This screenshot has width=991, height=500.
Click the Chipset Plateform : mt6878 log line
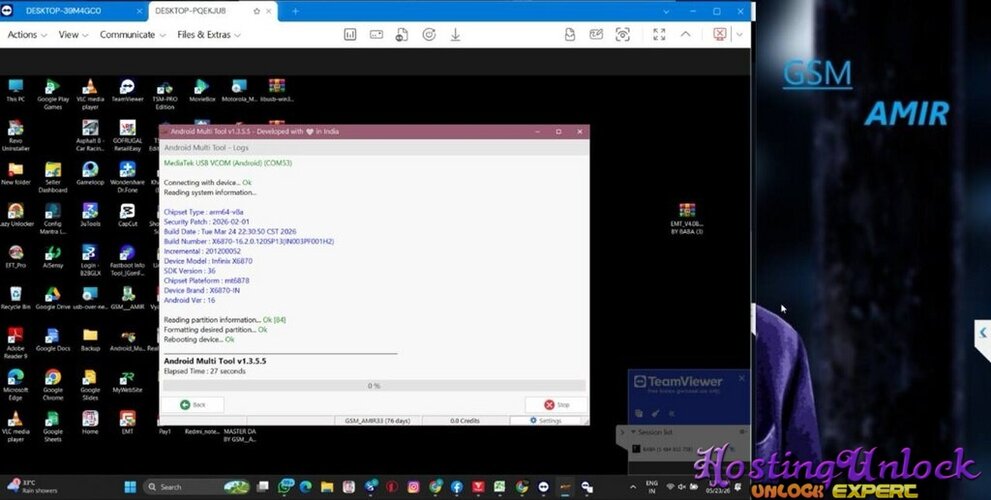tap(206, 281)
